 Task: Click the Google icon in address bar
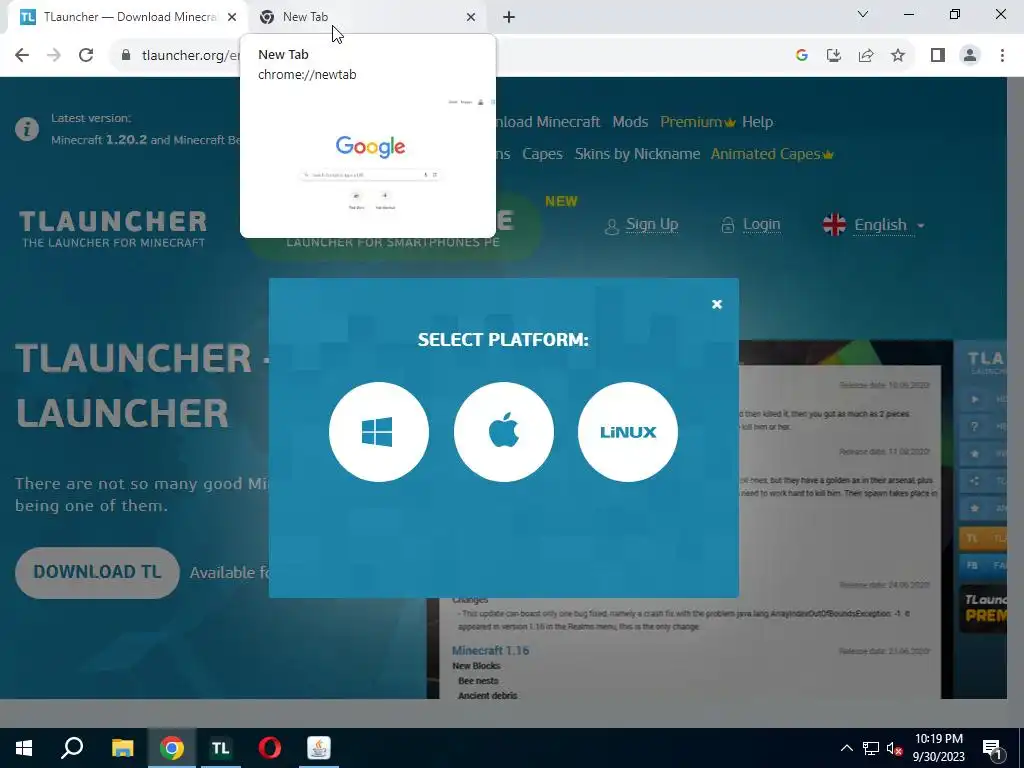click(x=801, y=56)
